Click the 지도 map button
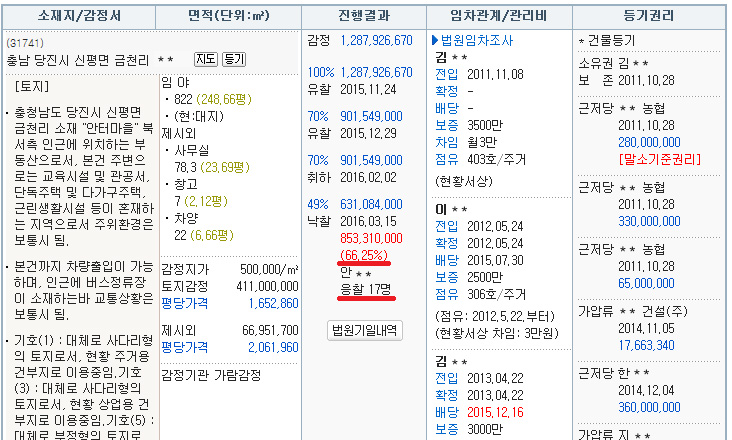Screen dimensions: 732x440 [205, 60]
